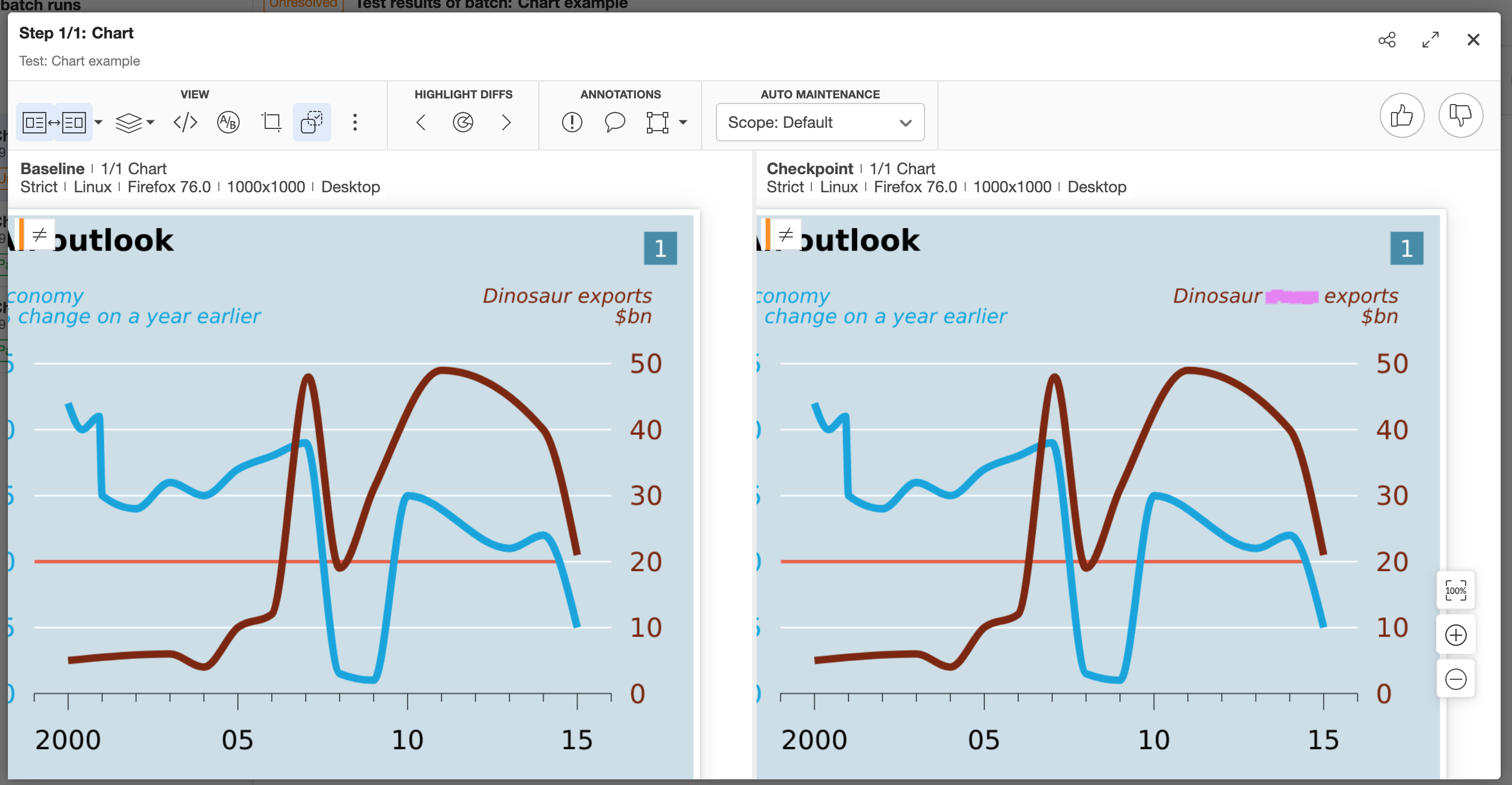Toggle the A/B image switch icon
Screen dimensions: 1512x785
228,122
